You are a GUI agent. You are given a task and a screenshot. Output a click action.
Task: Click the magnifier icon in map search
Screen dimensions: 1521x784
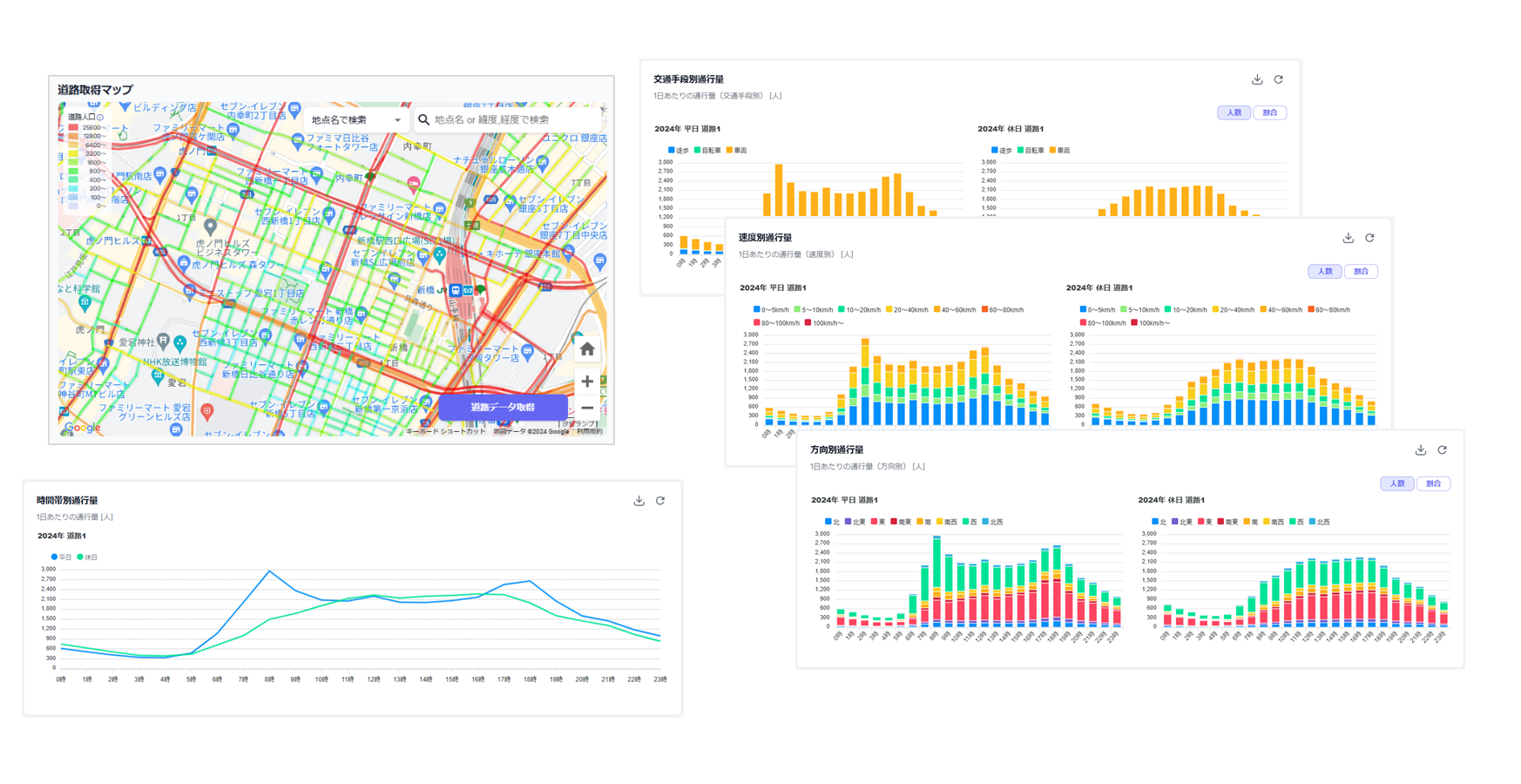424,119
